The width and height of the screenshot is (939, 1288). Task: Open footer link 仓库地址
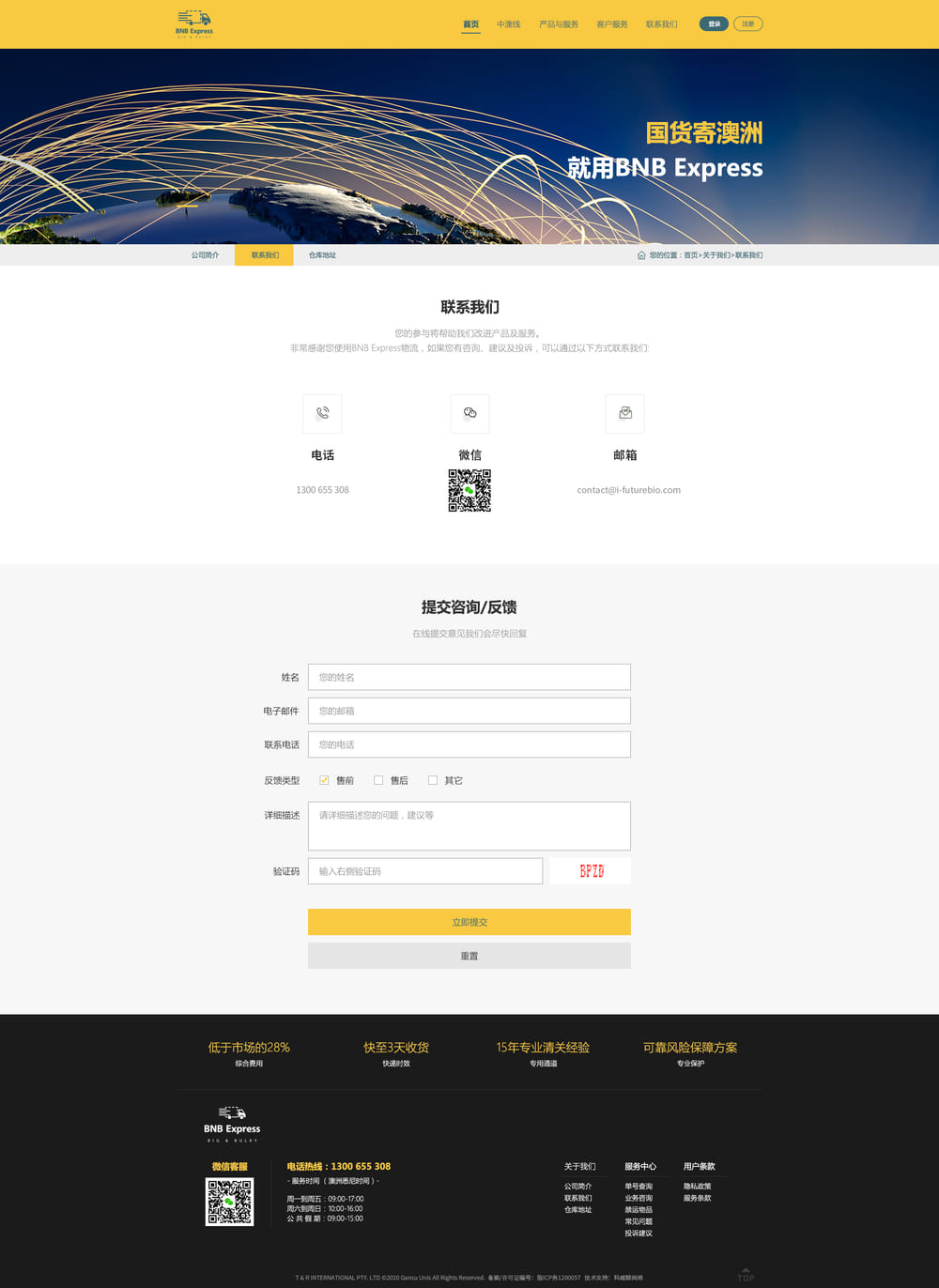577,1210
